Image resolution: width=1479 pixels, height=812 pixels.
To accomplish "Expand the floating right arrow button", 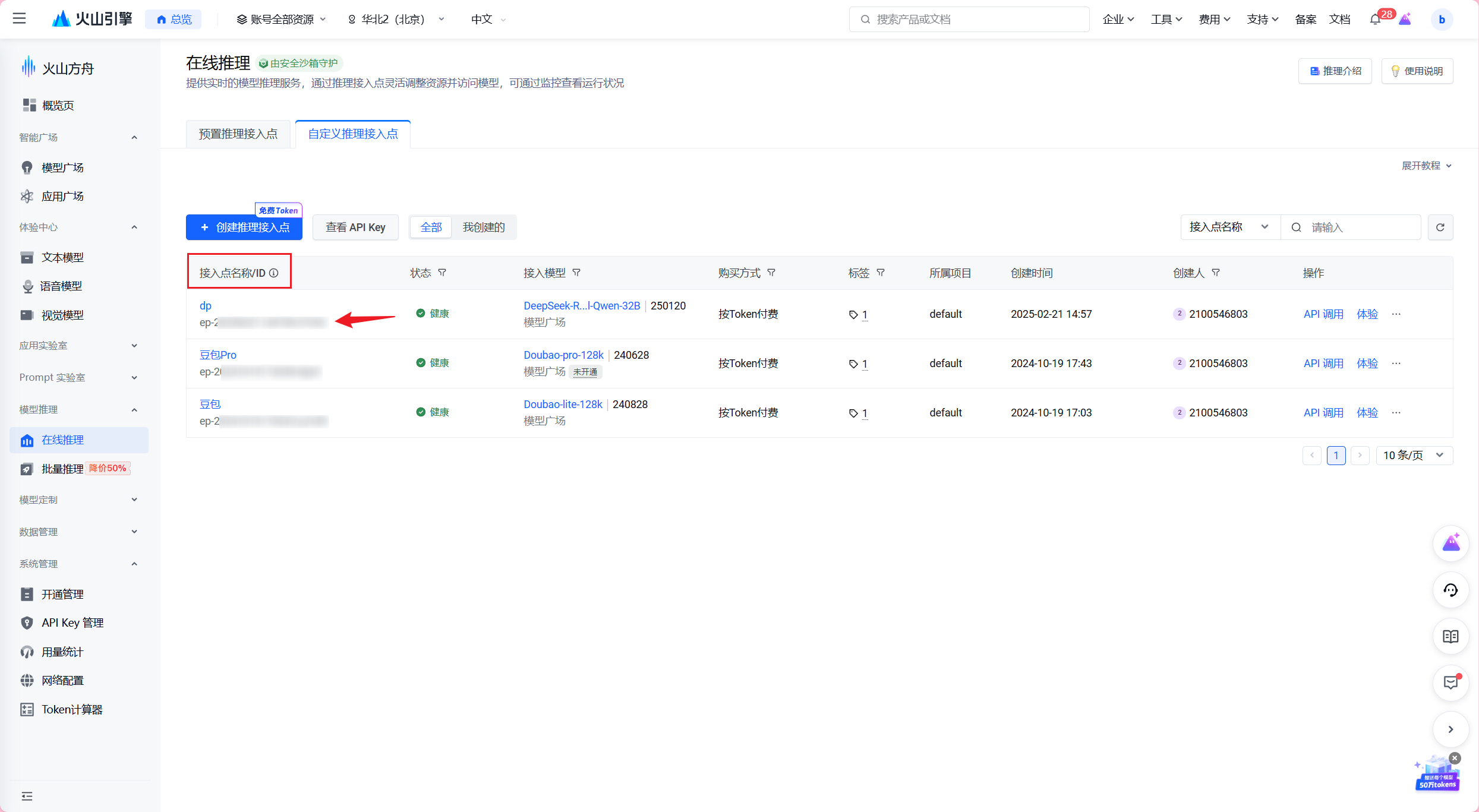I will [x=1451, y=729].
